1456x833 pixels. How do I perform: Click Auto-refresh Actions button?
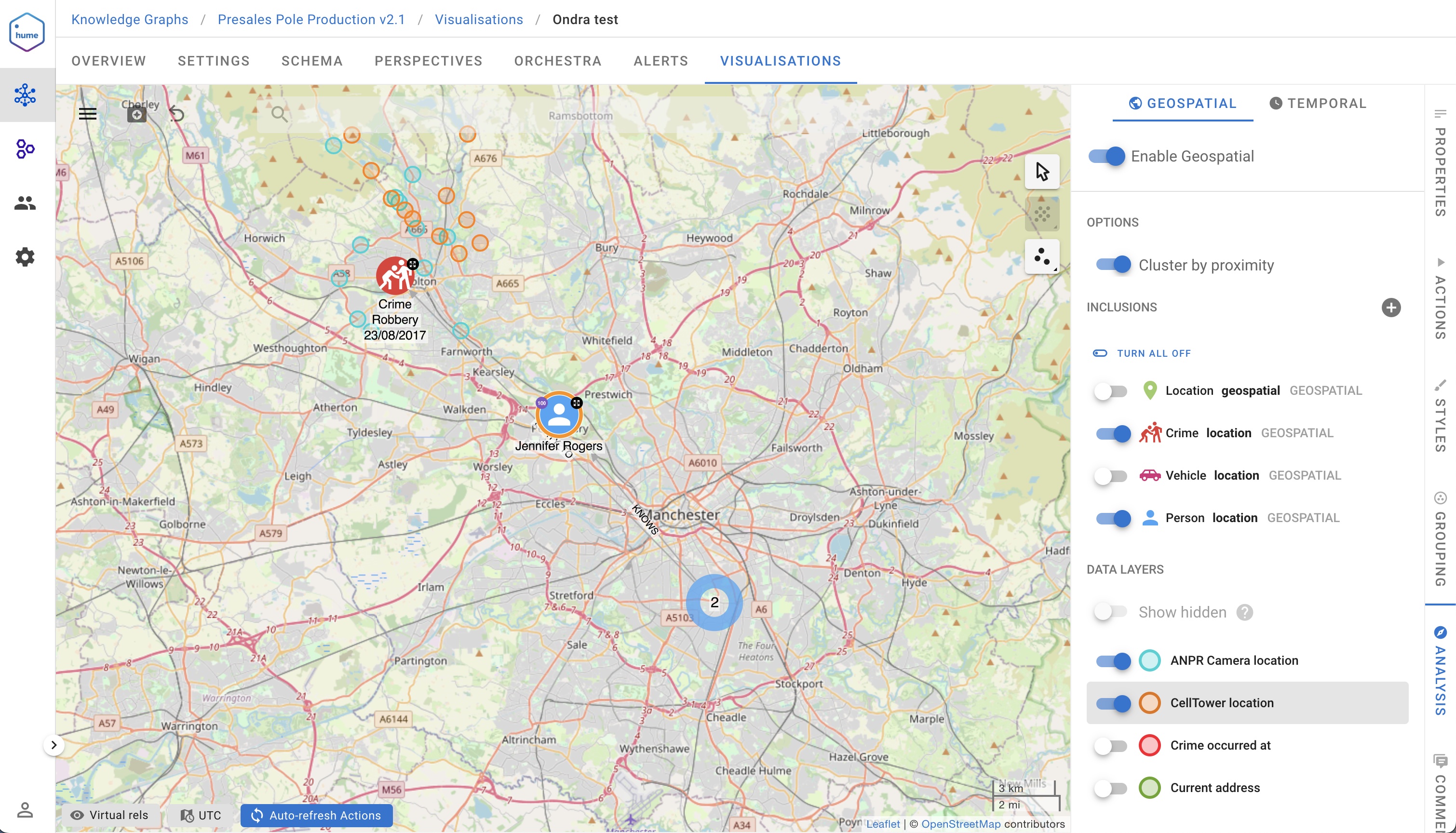tap(316, 815)
